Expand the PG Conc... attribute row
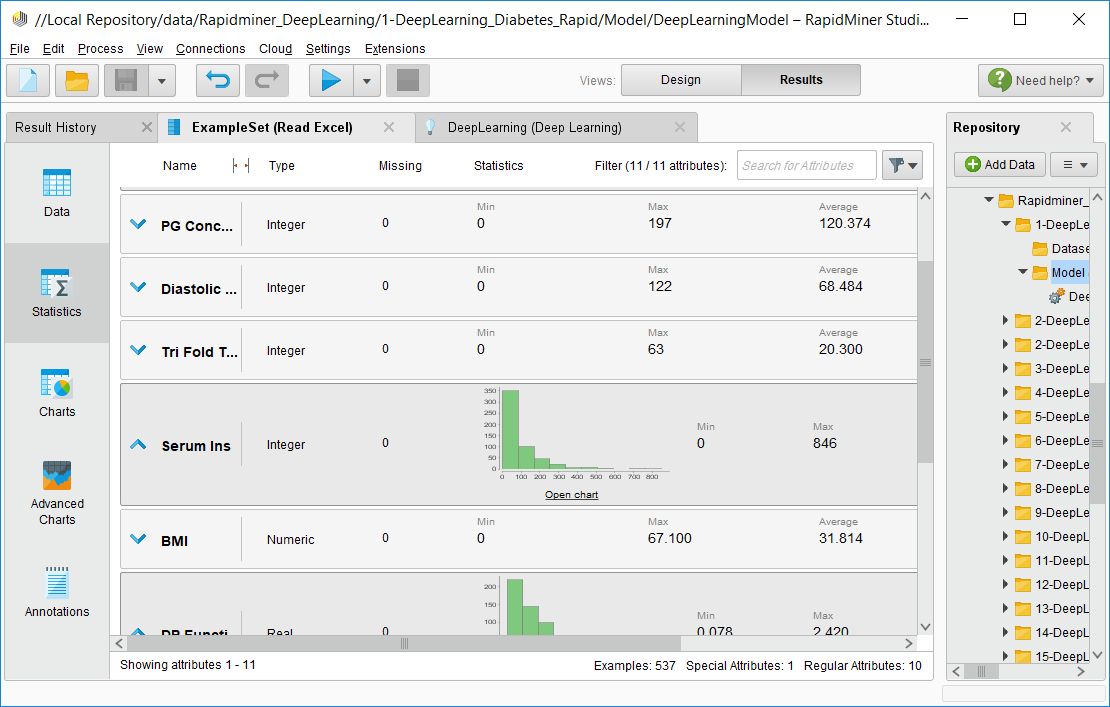The image size is (1110, 707). coord(138,224)
